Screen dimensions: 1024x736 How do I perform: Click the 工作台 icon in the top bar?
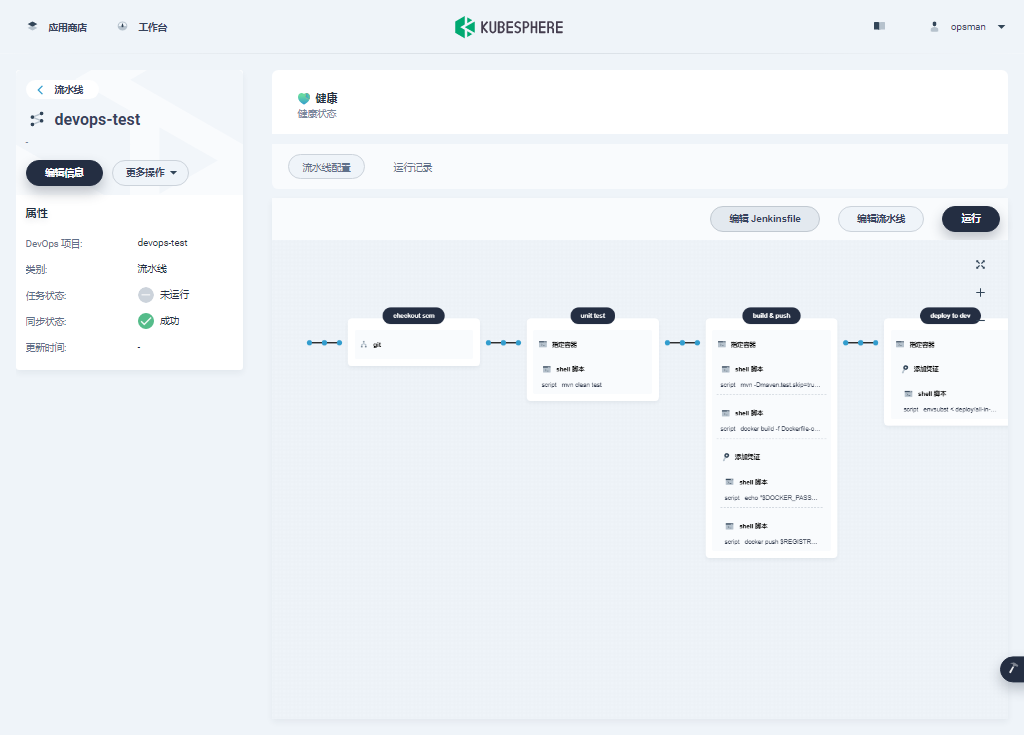click(120, 25)
